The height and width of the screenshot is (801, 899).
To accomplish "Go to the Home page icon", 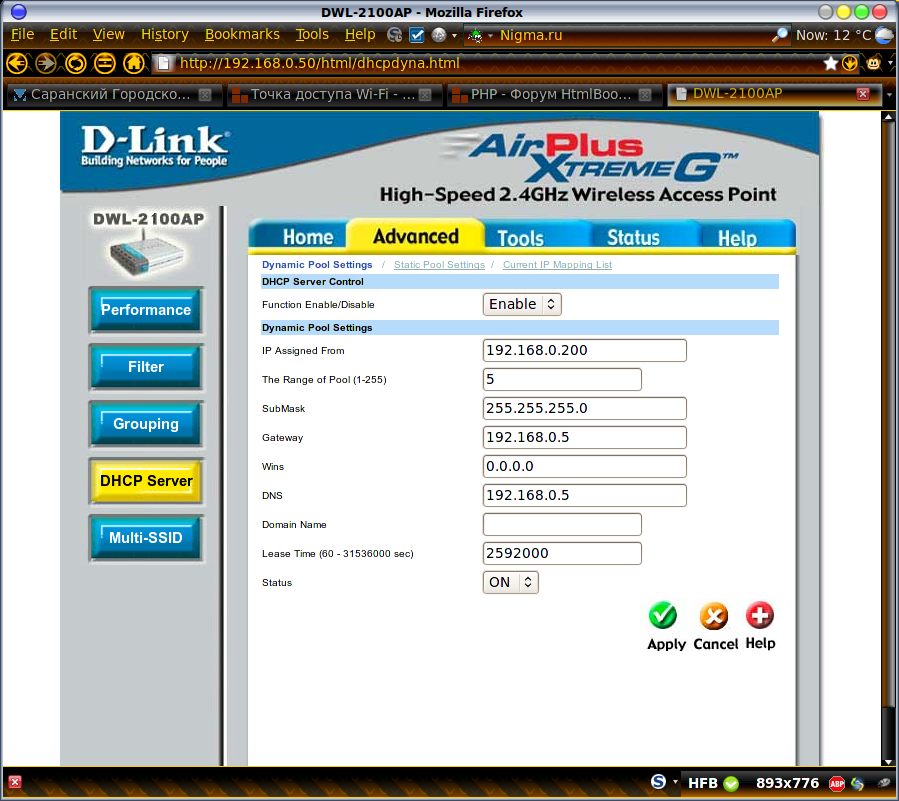I will click(134, 63).
